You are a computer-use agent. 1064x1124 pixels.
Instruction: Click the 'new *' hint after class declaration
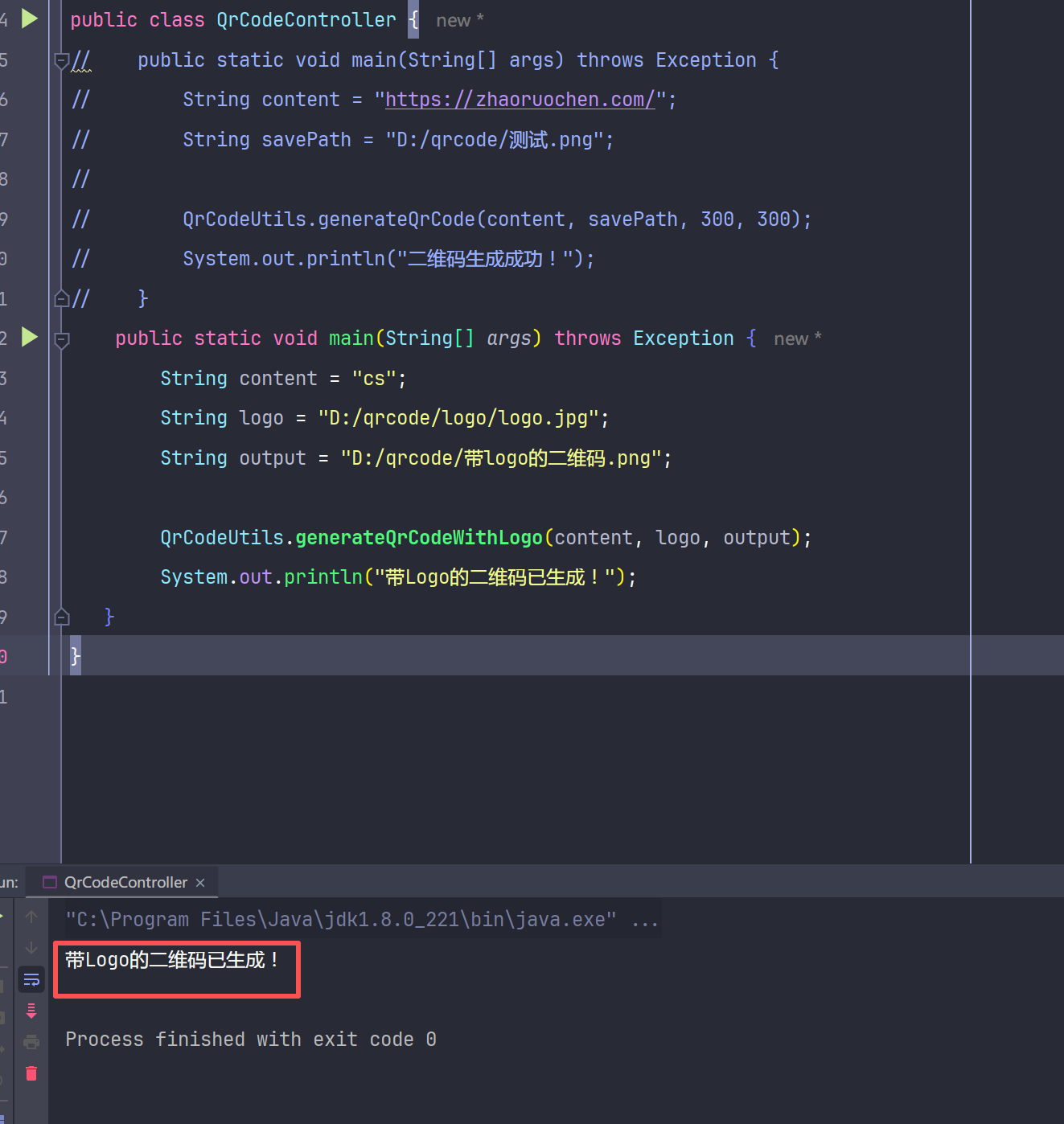click(x=459, y=21)
